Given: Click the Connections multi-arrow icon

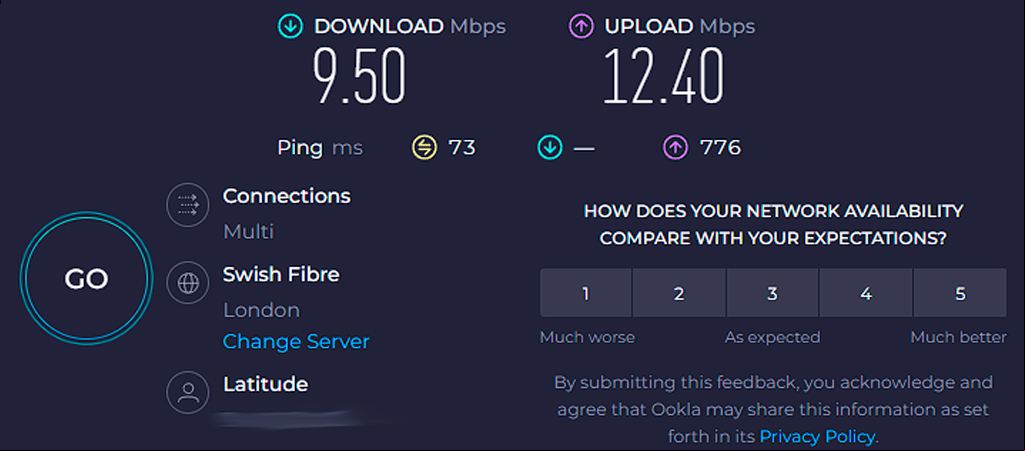Looking at the screenshot, I should click(x=188, y=205).
